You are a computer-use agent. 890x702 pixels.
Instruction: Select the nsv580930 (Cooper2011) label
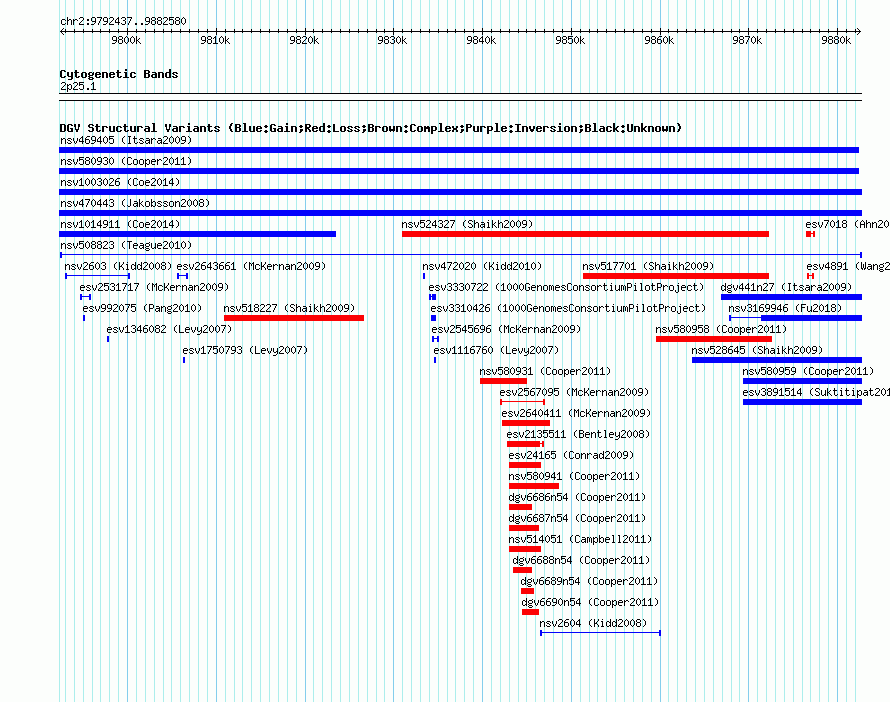coord(126,161)
